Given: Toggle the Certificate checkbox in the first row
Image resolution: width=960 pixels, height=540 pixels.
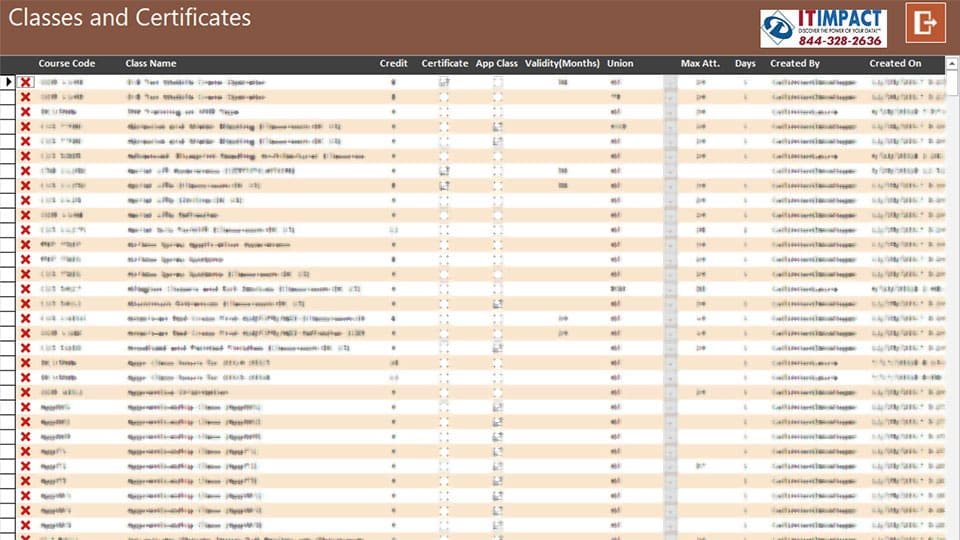Looking at the screenshot, I should 444,82.
